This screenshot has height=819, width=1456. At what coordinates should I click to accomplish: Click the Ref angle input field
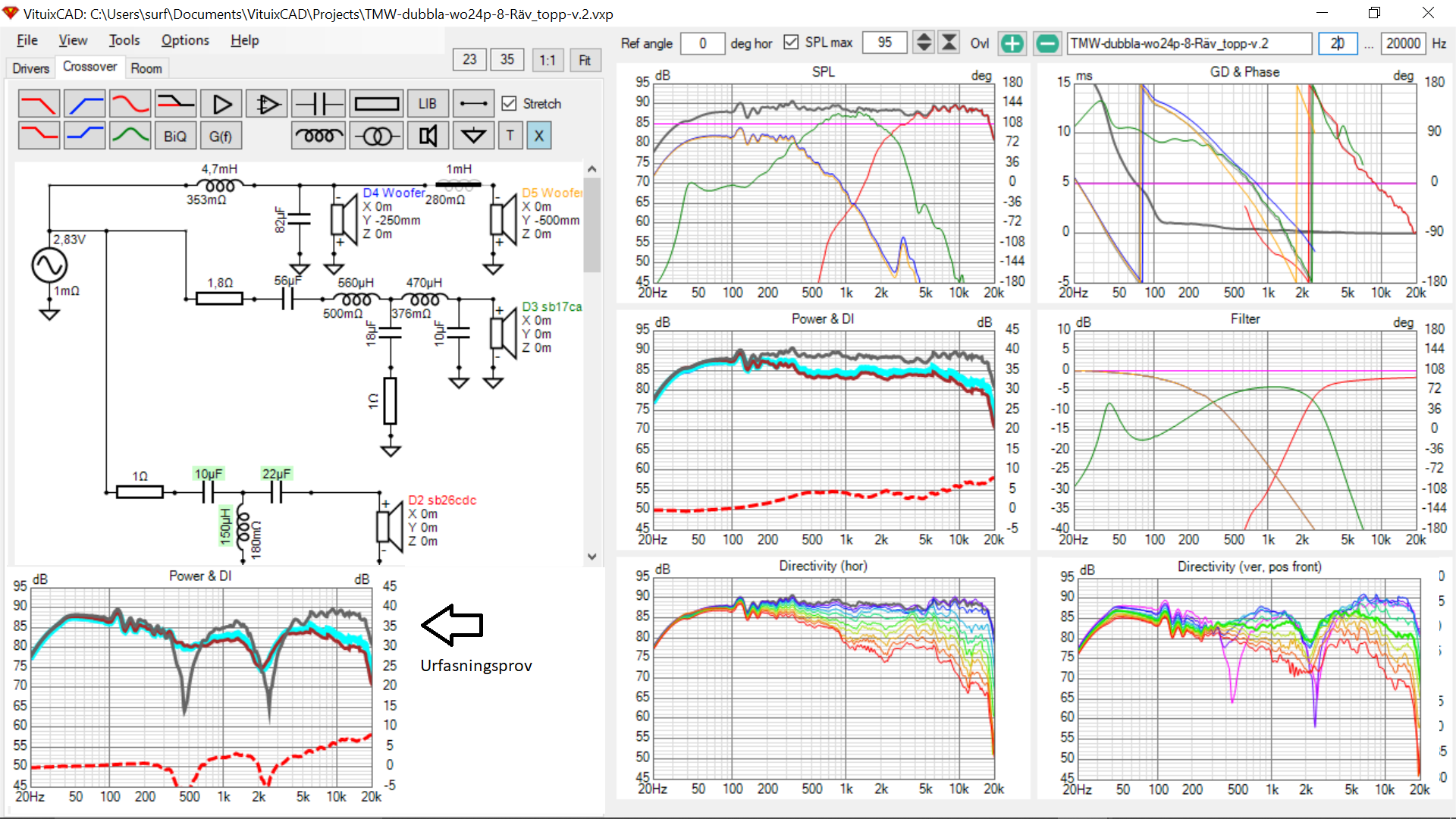(702, 43)
